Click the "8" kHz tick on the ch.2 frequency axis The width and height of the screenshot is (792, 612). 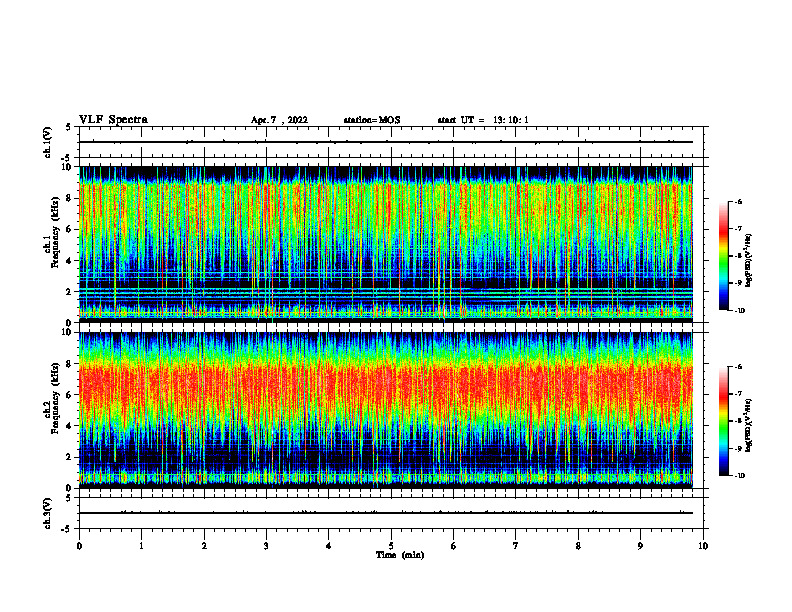[70, 364]
